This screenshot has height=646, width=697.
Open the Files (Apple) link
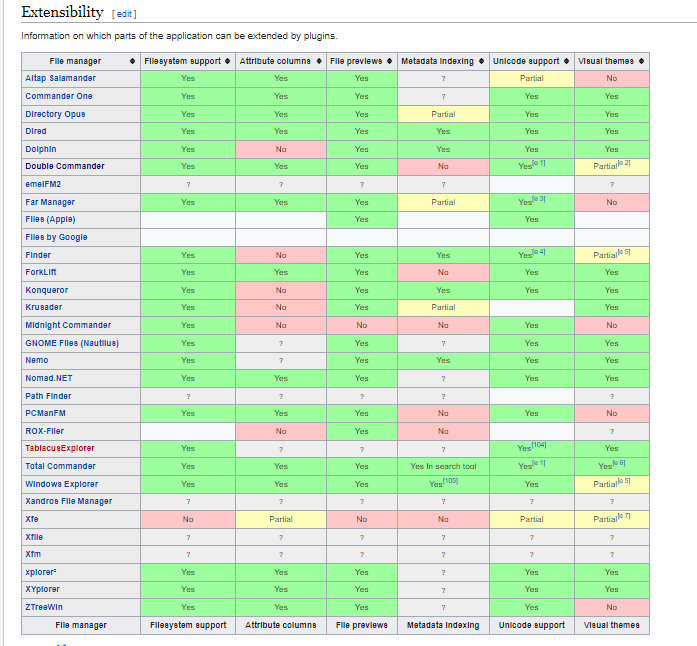pyautogui.click(x=50, y=219)
